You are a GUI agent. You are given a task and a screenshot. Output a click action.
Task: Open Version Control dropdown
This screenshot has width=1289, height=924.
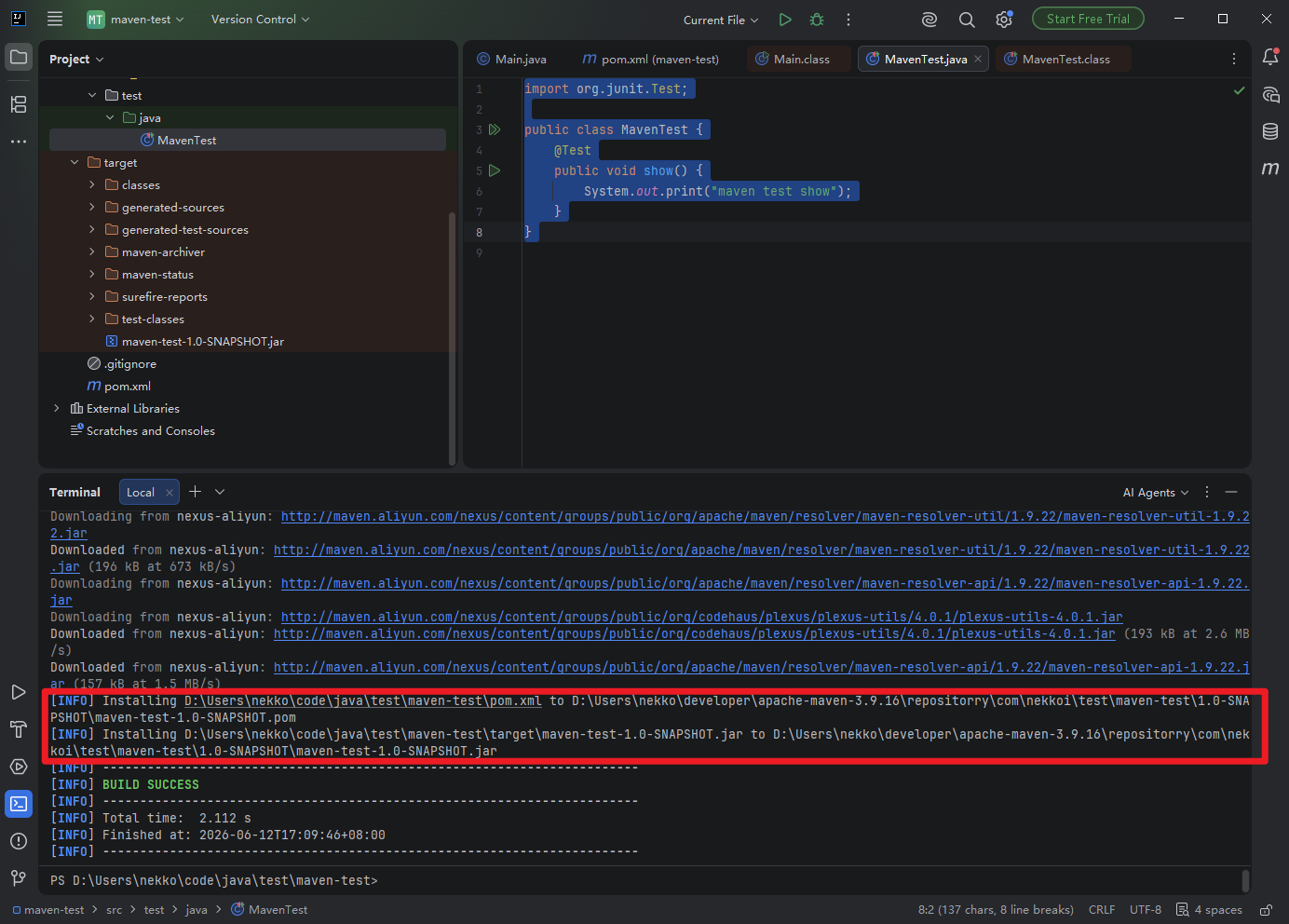point(260,19)
